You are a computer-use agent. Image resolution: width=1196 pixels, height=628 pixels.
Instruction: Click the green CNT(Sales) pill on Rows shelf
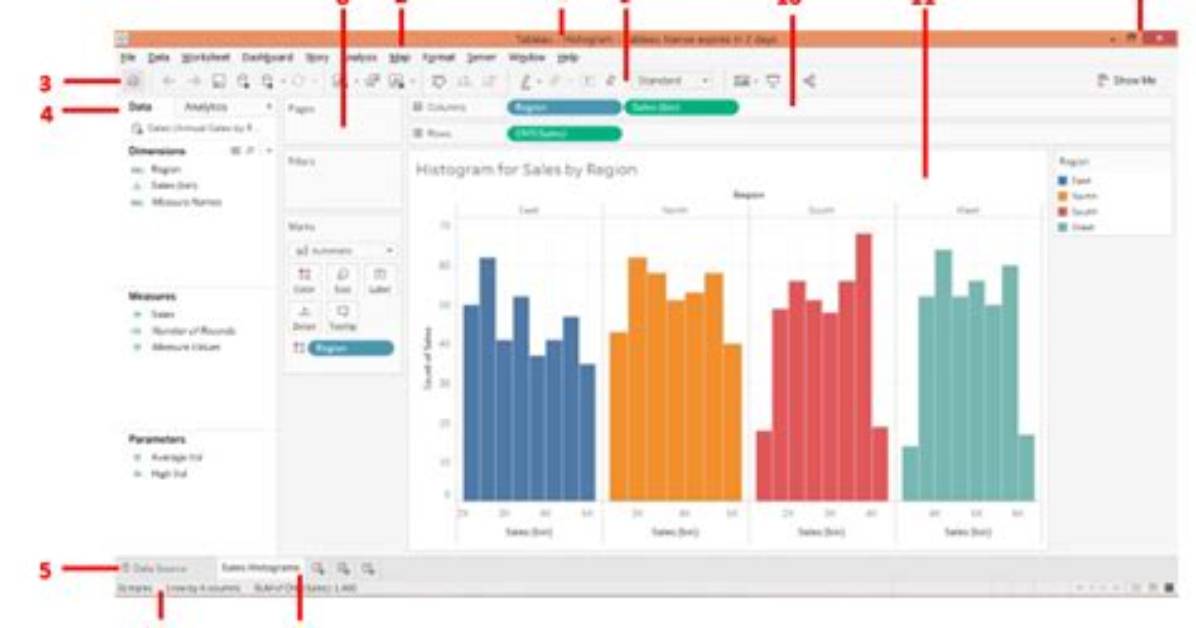[564, 134]
